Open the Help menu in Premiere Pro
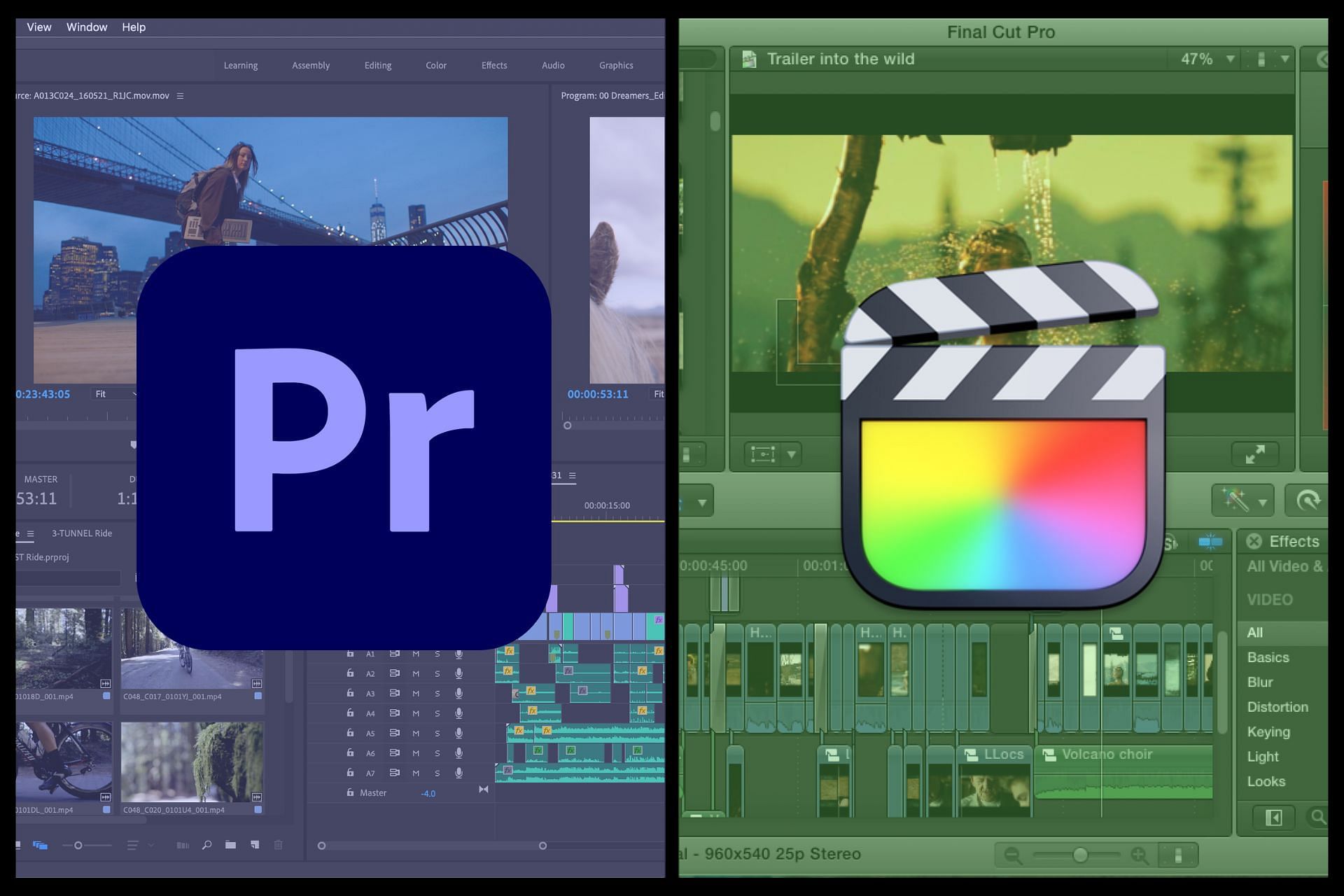 coord(132,27)
